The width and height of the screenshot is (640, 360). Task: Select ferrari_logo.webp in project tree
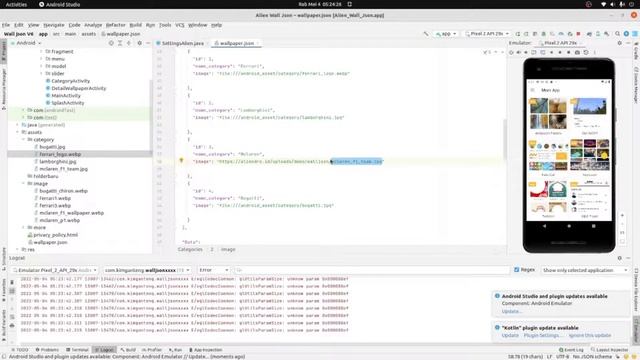(x=60, y=154)
